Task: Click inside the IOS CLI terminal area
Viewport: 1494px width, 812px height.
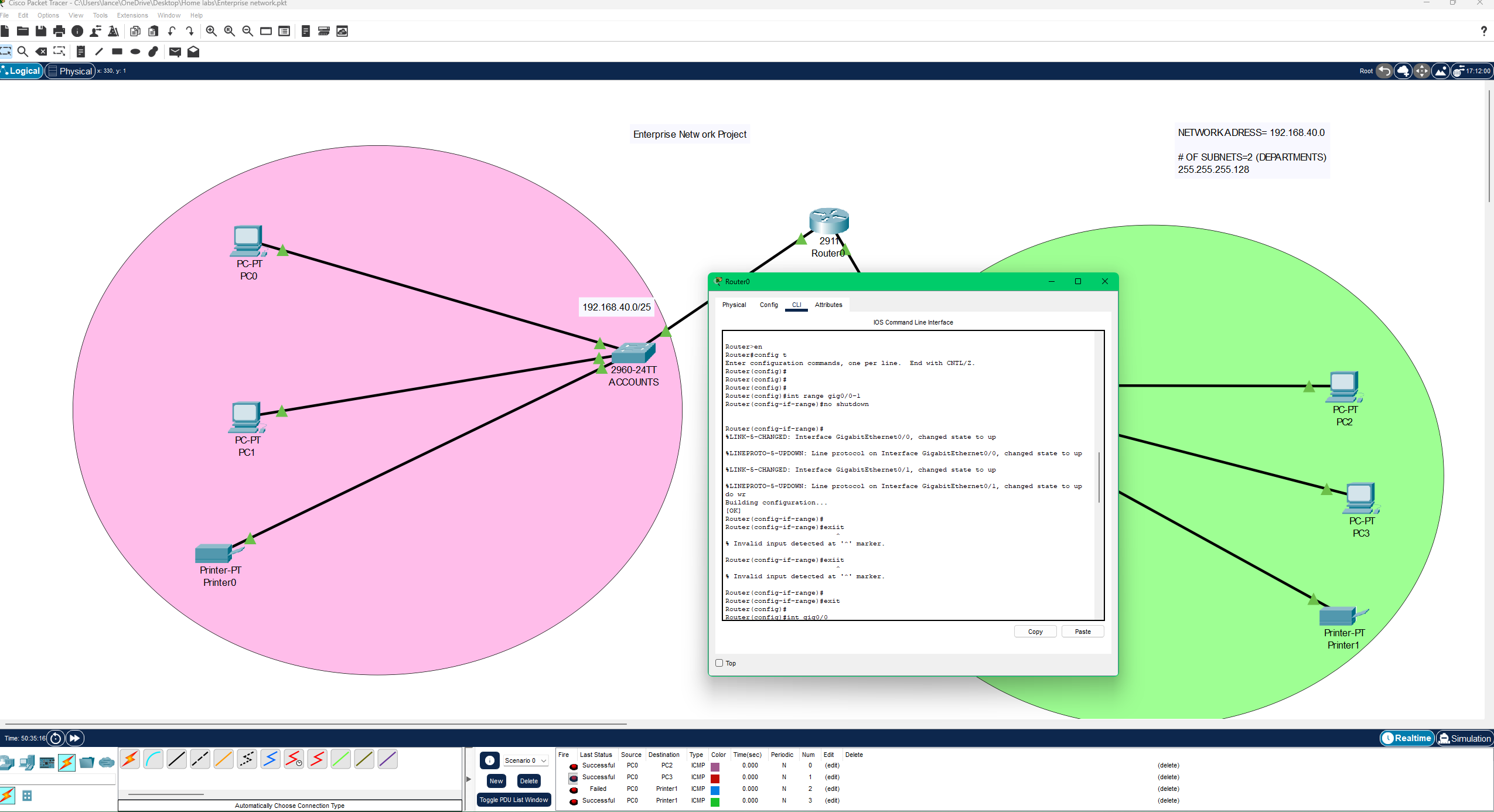Action: click(908, 475)
